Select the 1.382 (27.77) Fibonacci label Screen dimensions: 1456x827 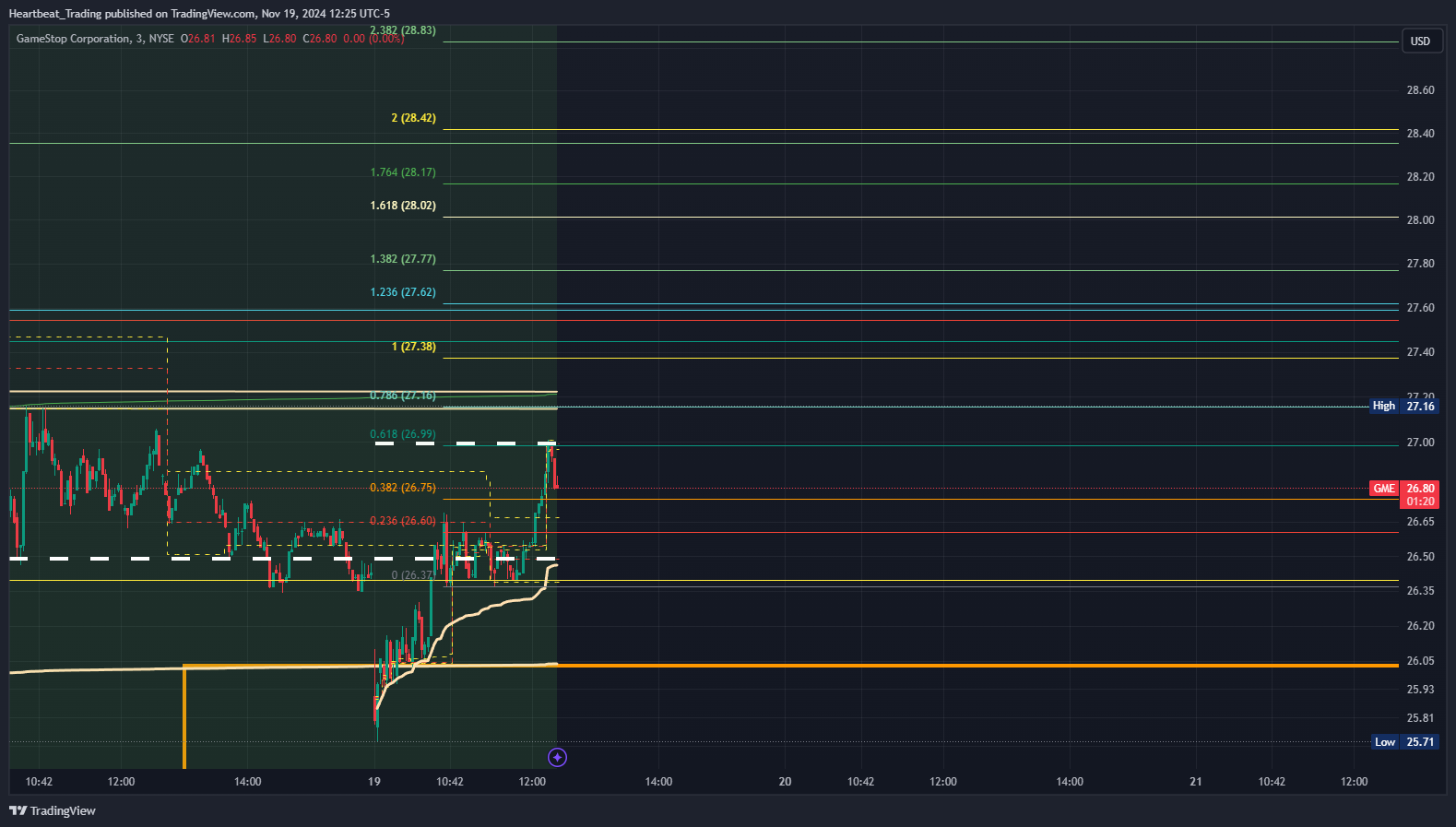pos(403,259)
